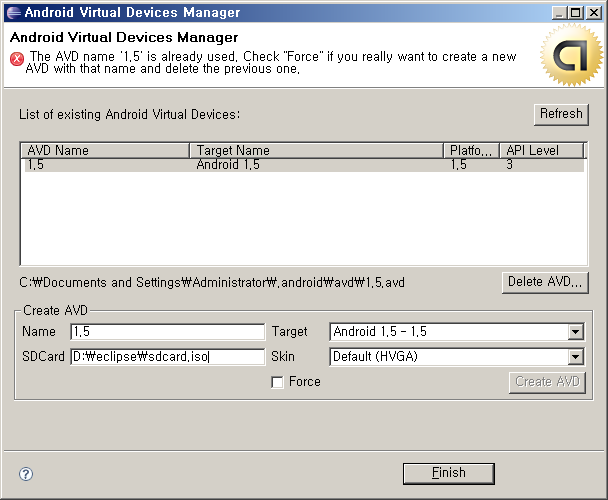This screenshot has height=500, width=608.
Task: Focus the Name text field
Action: [x=167, y=332]
